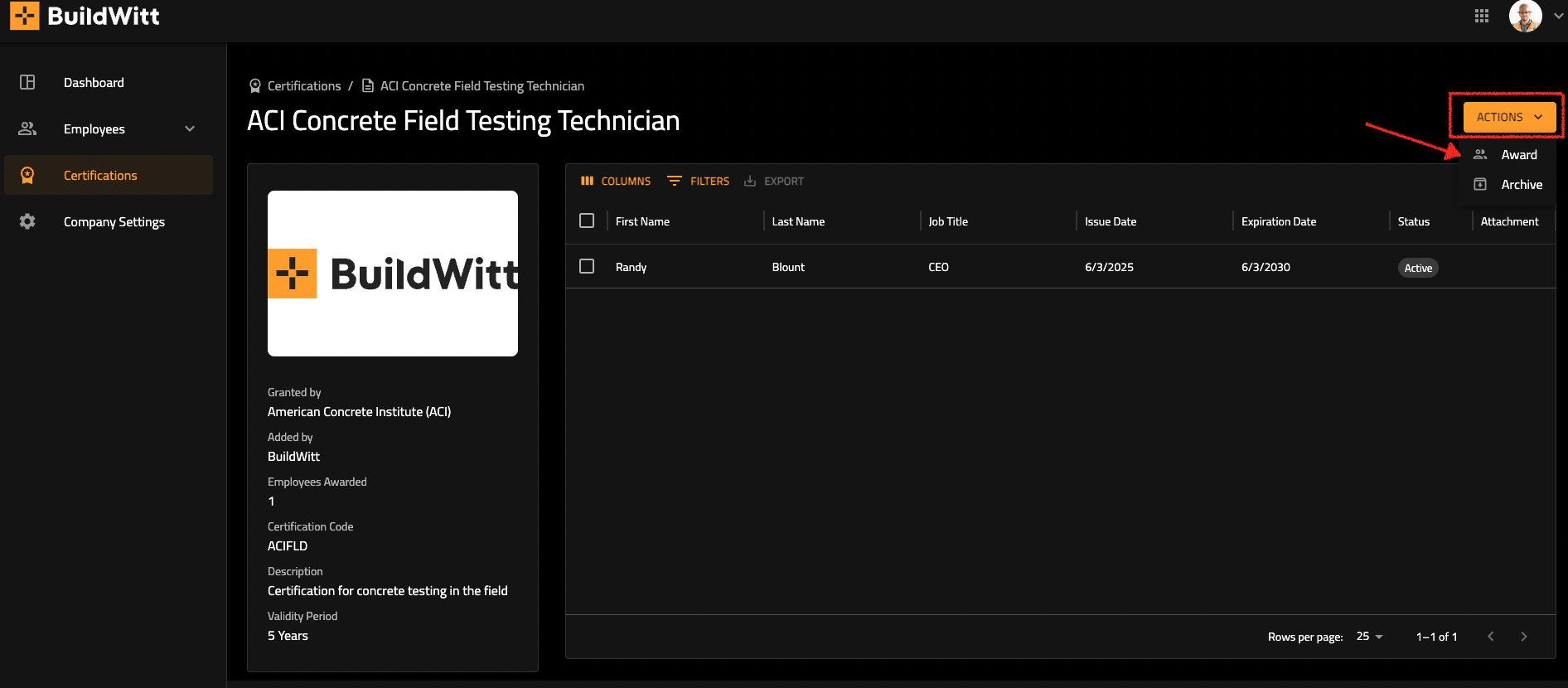The width and height of the screenshot is (1568, 688).
Task: Expand the Employees submenu chevron
Action: click(x=190, y=128)
